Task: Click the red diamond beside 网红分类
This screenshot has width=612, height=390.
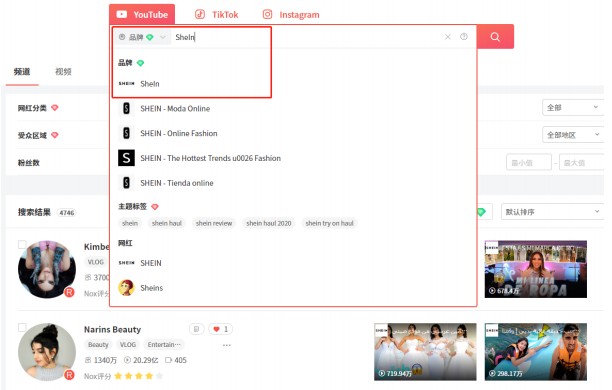Action: (x=55, y=108)
